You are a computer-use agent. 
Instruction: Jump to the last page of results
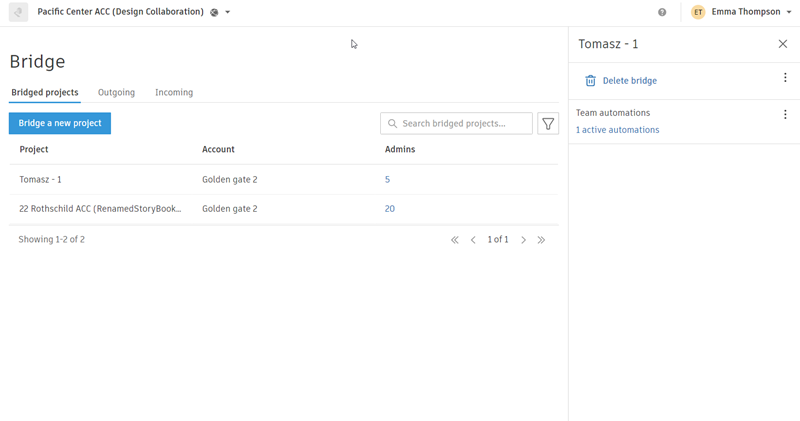(x=542, y=240)
